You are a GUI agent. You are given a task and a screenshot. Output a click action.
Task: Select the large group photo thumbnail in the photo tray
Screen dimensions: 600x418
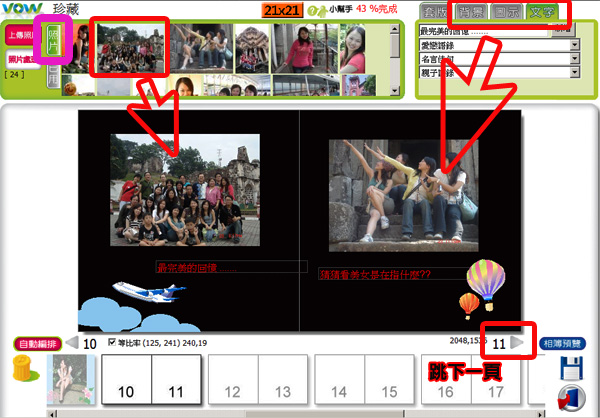pos(129,48)
